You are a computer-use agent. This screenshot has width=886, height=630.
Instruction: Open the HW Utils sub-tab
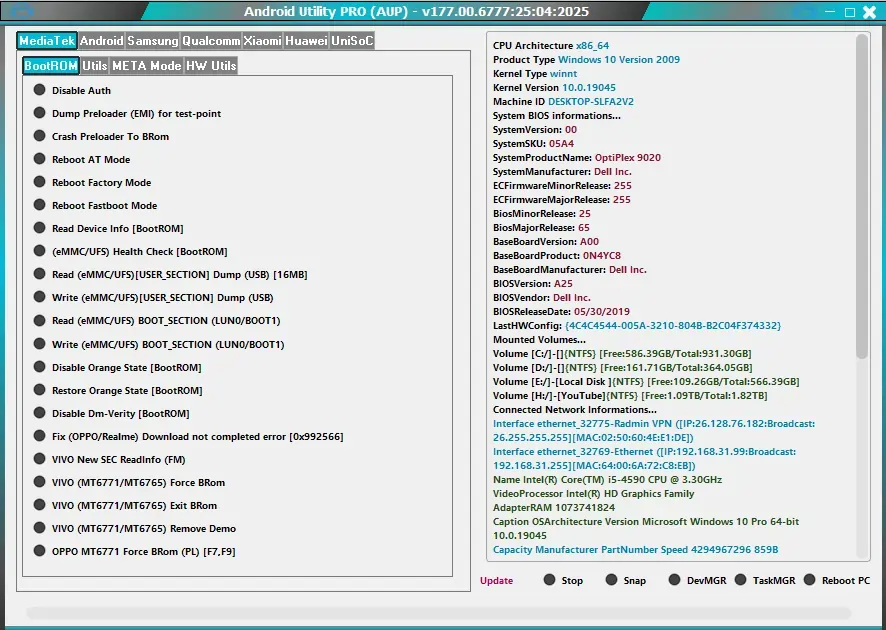click(211, 66)
